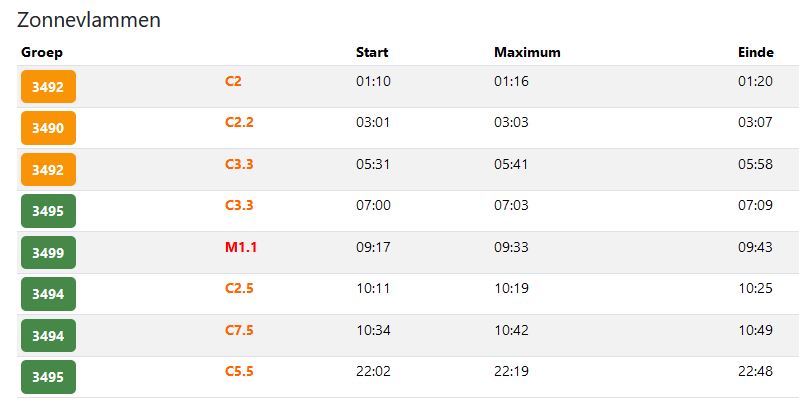Screen dimensions: 799x400
Task: Select the 3494 badge beside C2.5 flare
Action: (48, 294)
